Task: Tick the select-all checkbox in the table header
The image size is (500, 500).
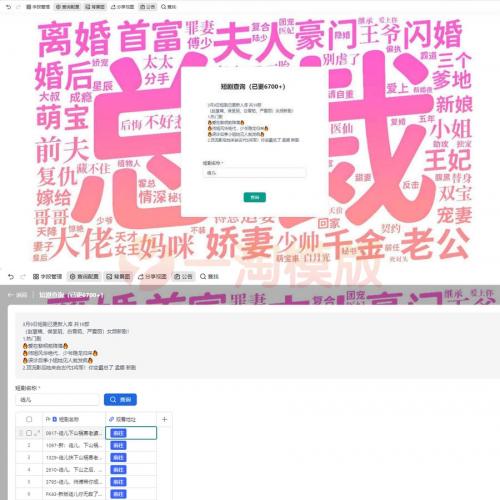Action: pyautogui.click(x=29, y=419)
